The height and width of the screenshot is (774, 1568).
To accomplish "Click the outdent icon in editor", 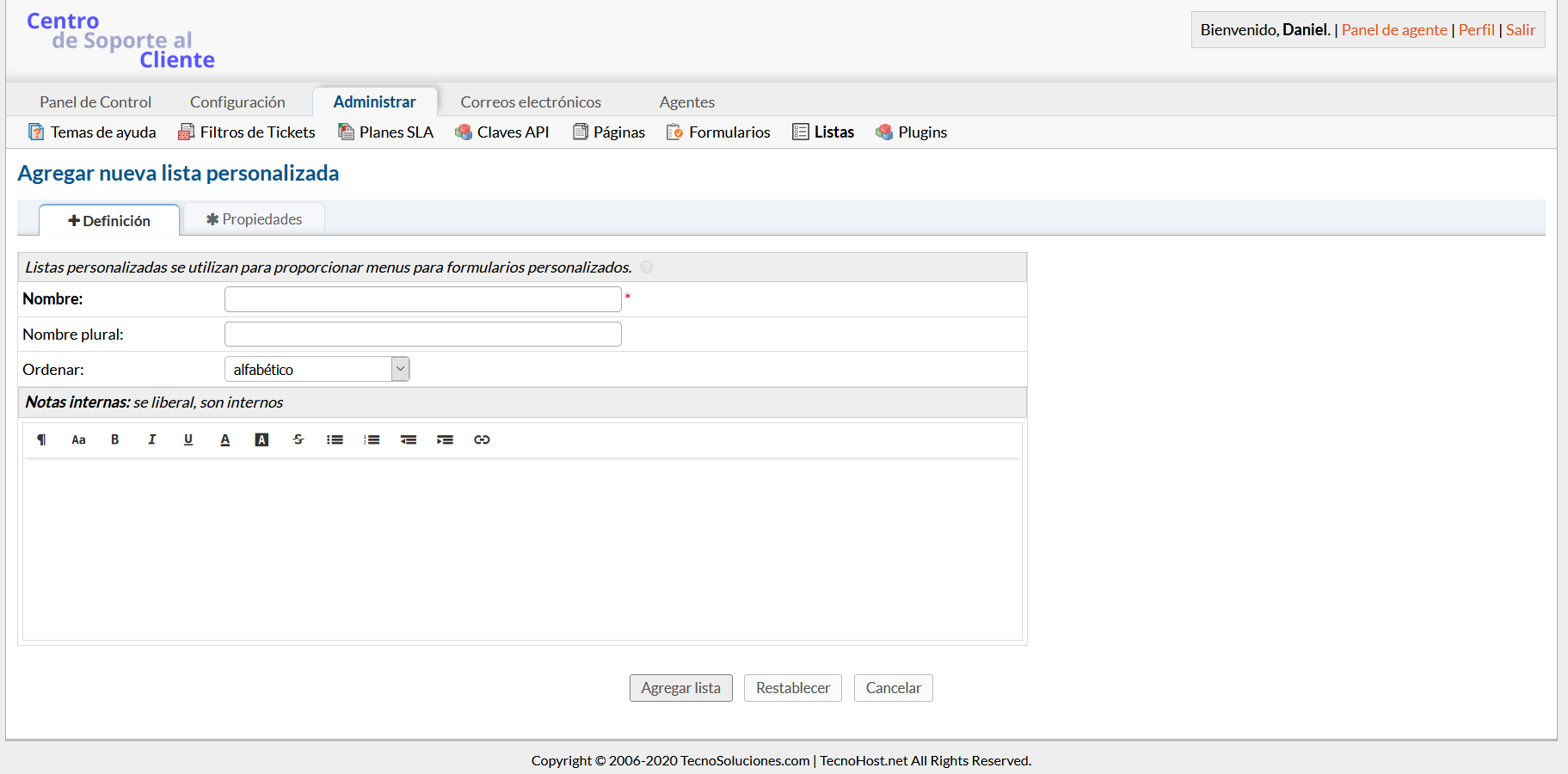I will pyautogui.click(x=409, y=439).
